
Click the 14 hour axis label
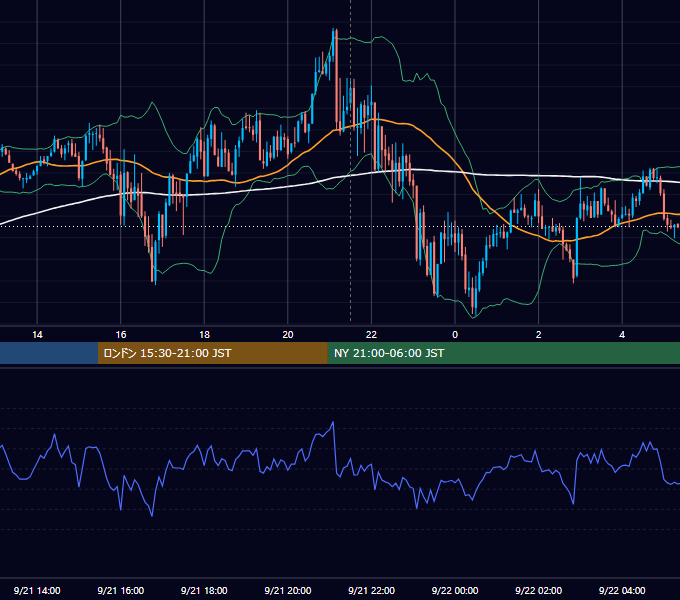tap(37, 335)
